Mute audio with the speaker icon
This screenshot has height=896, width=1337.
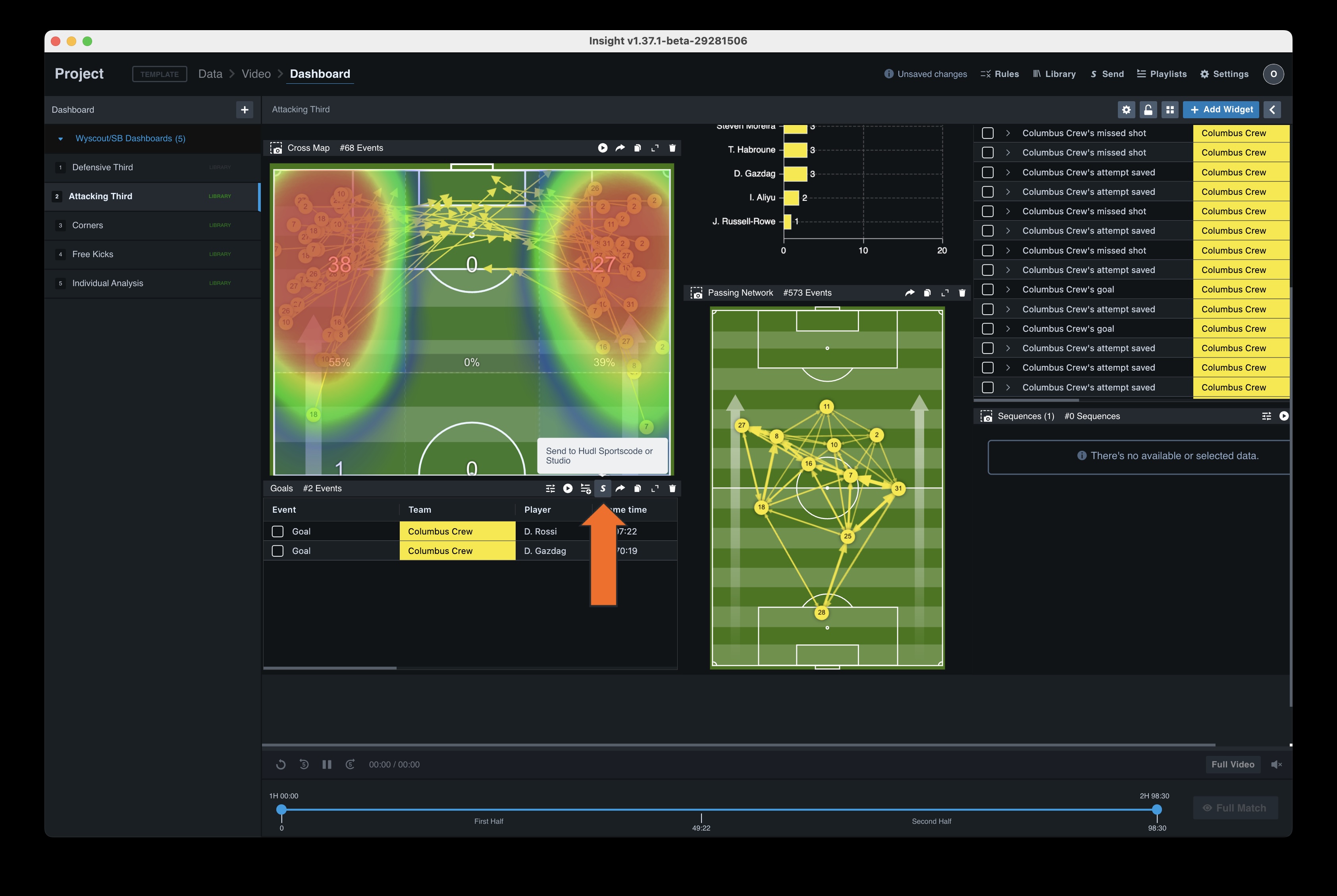point(1276,765)
